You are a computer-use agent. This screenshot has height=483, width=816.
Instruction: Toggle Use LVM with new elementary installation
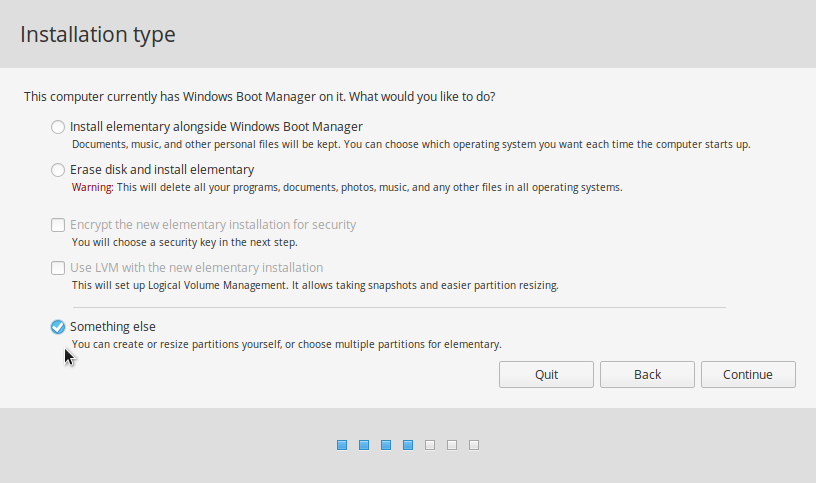click(58, 268)
